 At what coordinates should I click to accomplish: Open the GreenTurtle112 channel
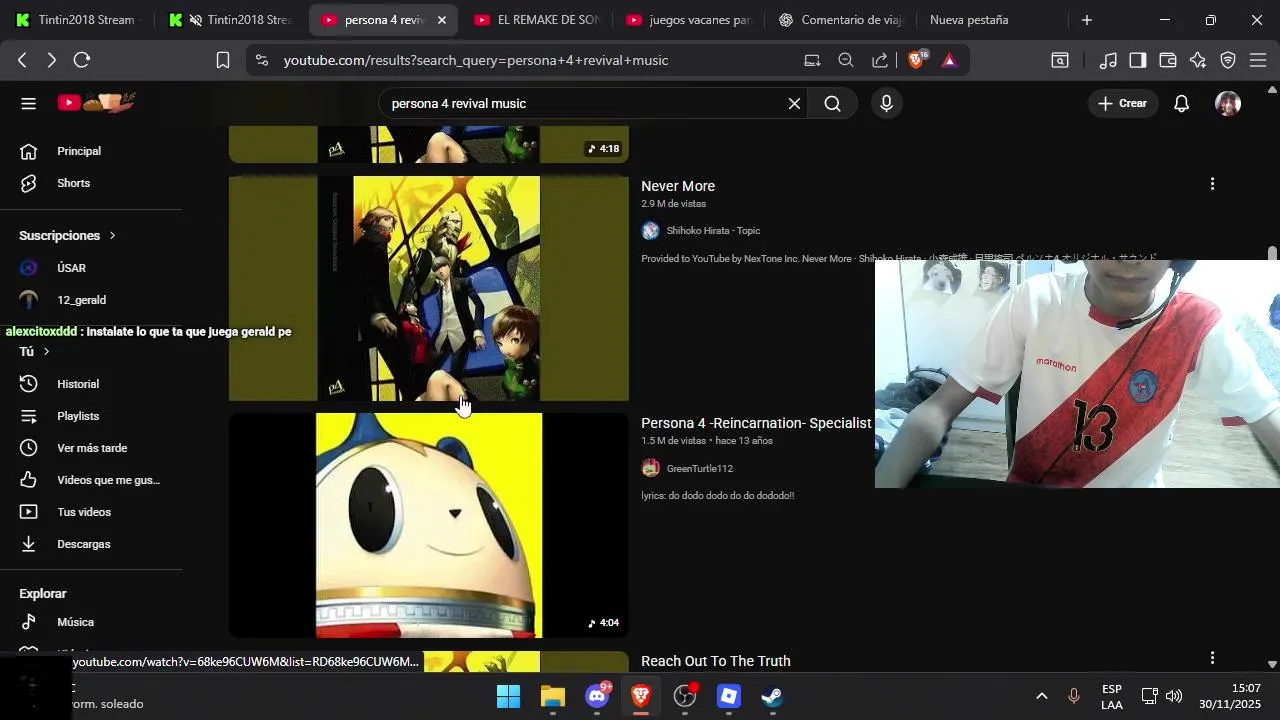tap(700, 468)
